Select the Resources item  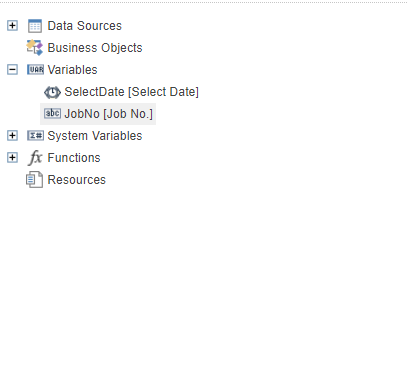[x=77, y=180]
